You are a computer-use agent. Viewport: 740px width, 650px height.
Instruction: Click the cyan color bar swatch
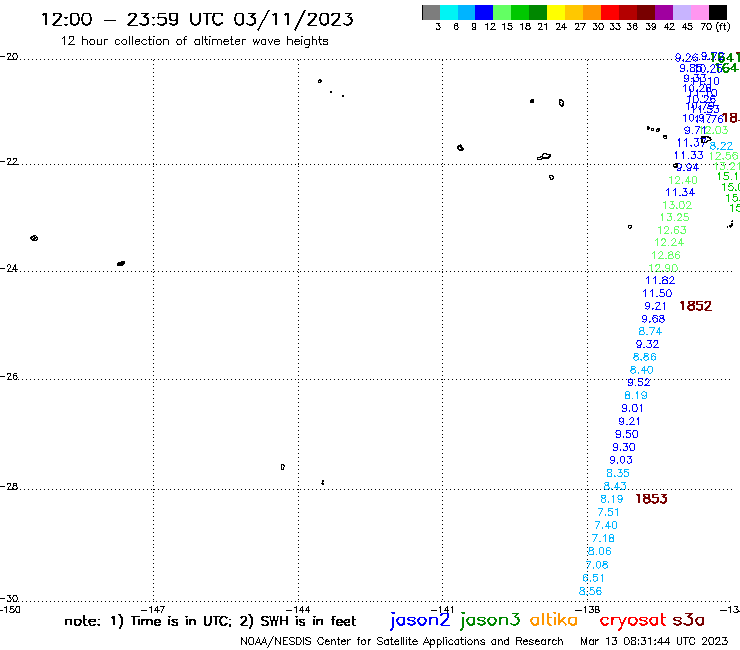[448, 13]
